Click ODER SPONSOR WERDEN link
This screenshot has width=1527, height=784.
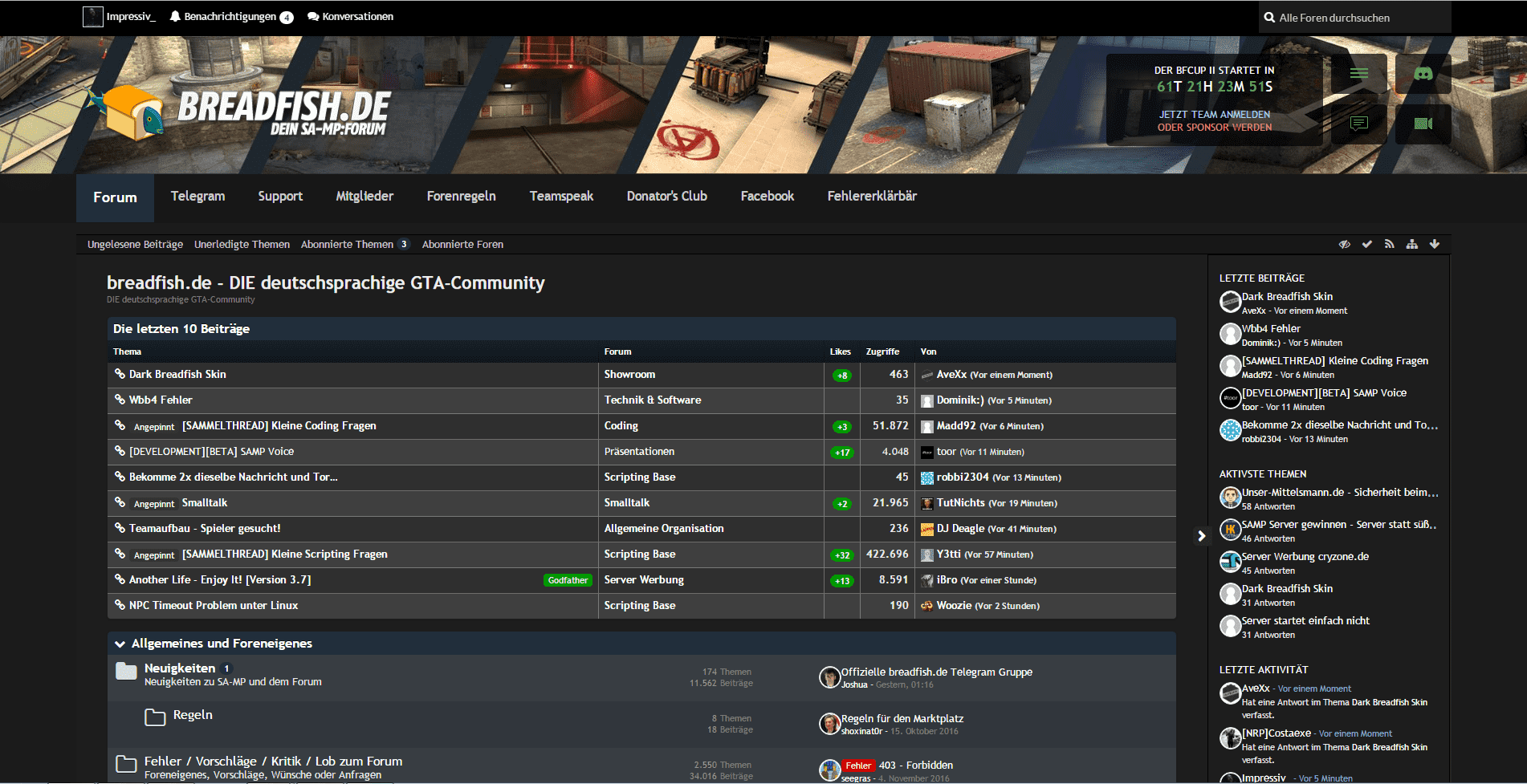pyautogui.click(x=1214, y=128)
